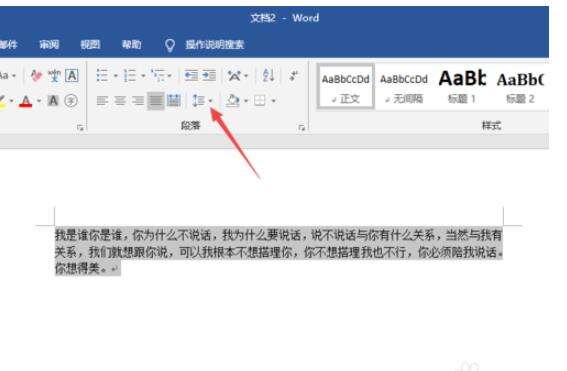Open the Font settings dialog launcher

click(x=80, y=127)
